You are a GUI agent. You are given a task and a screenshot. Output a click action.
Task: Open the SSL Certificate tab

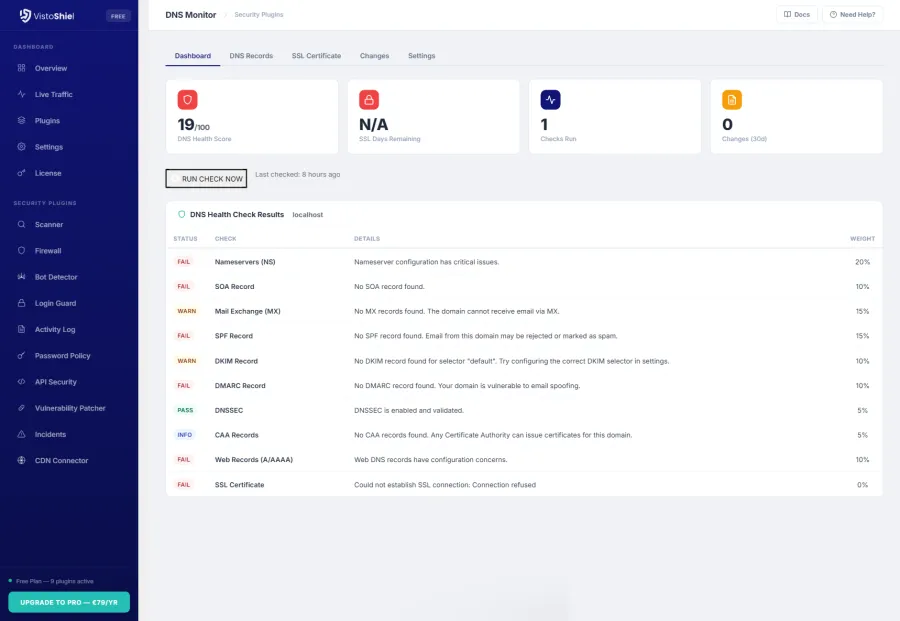pos(317,56)
